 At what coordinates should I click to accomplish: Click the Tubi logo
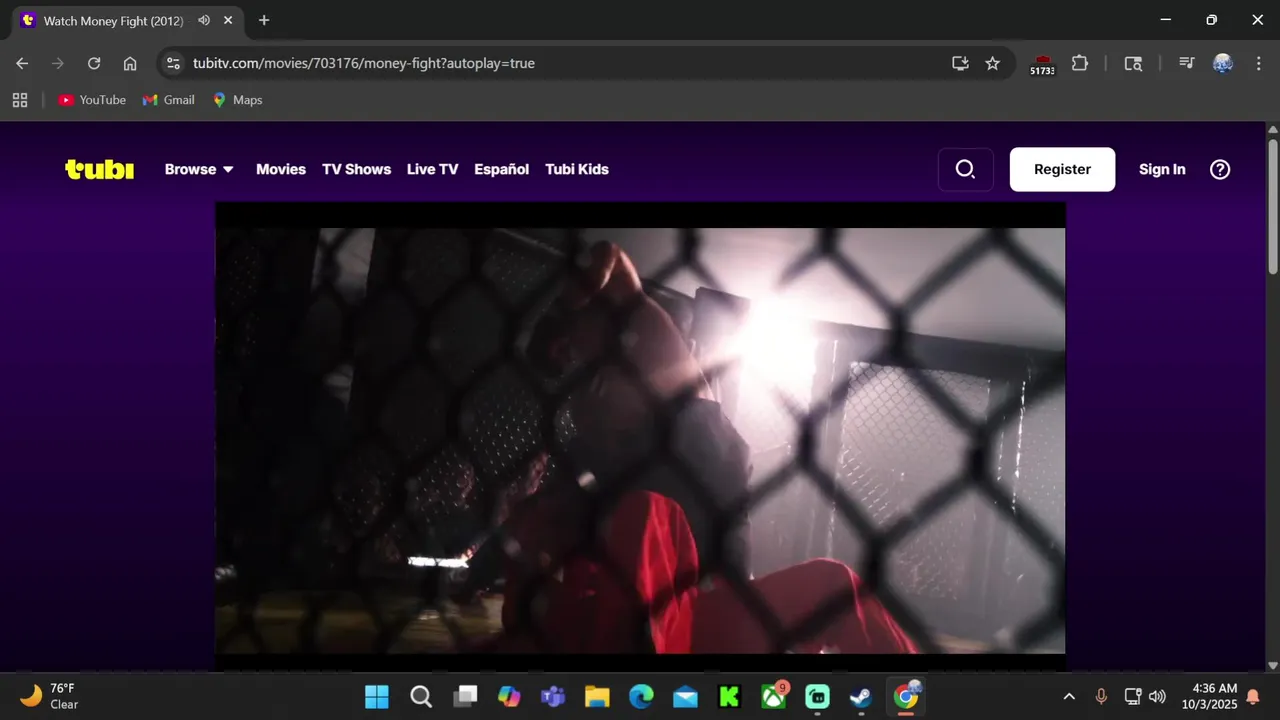(x=99, y=169)
